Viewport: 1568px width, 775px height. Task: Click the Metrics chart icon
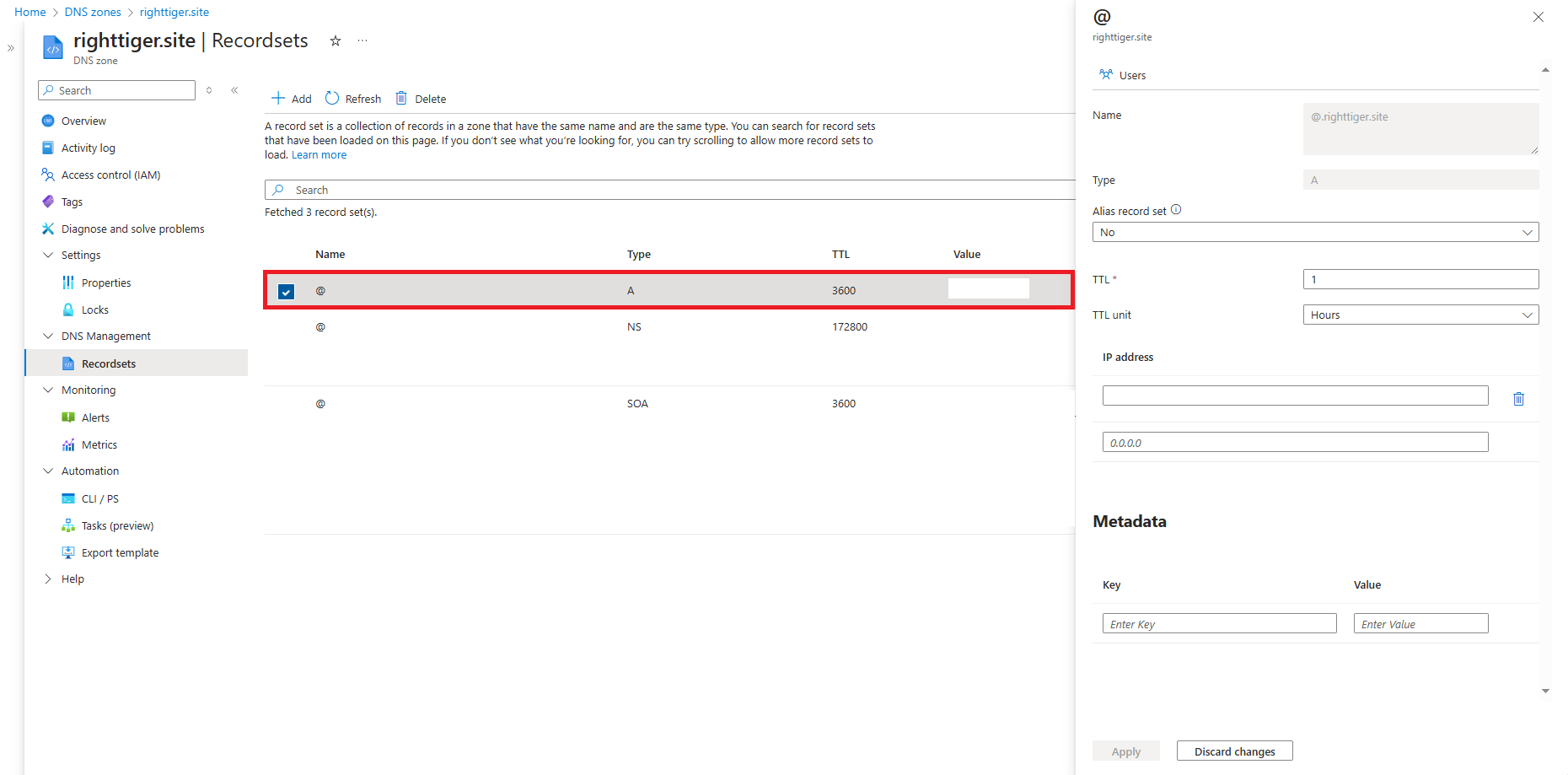pyautogui.click(x=68, y=444)
